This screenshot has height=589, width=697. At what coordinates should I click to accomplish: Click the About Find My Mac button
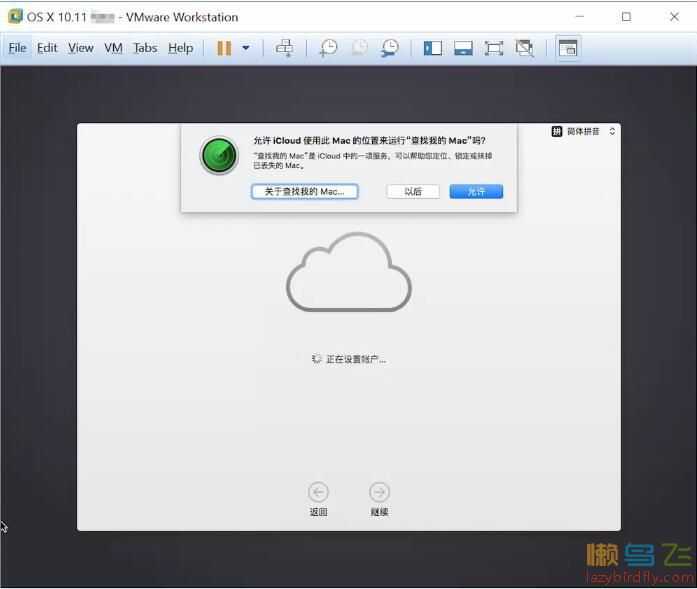coord(304,192)
